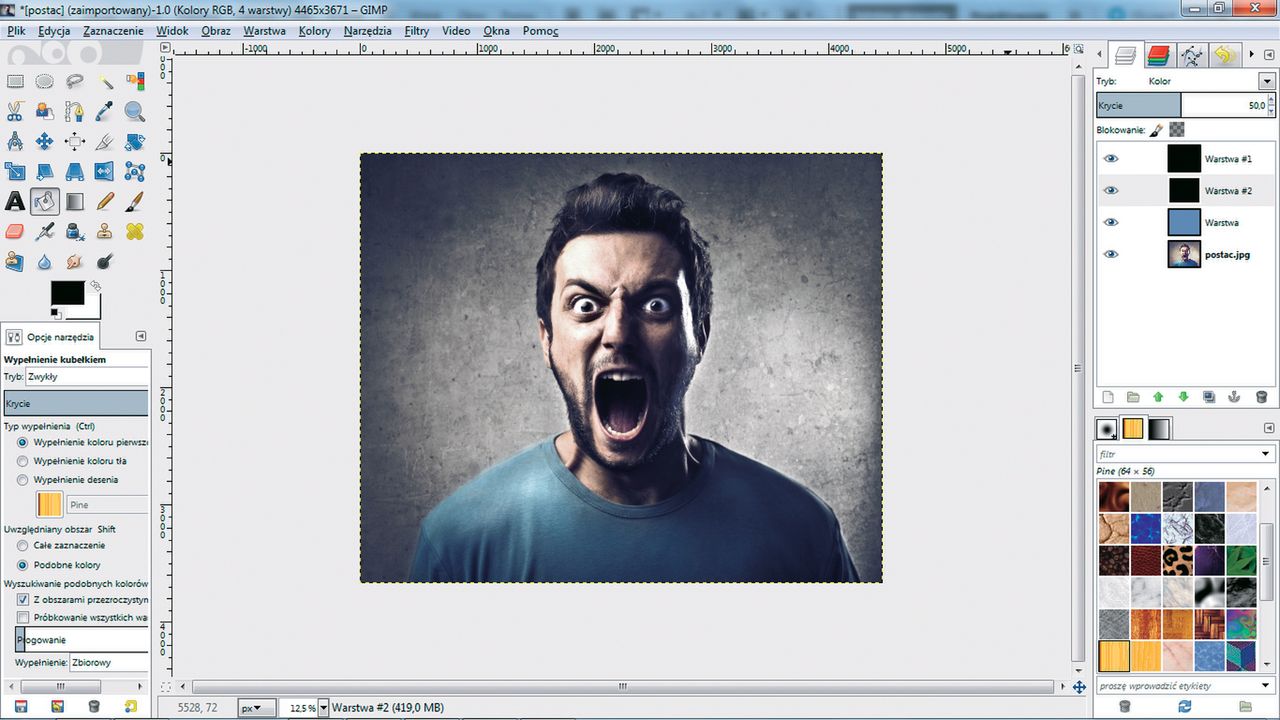Screen dimensions: 1280x720
Task: Open the tool 'Tryb: Zwykły' dropdown
Action: coord(87,377)
